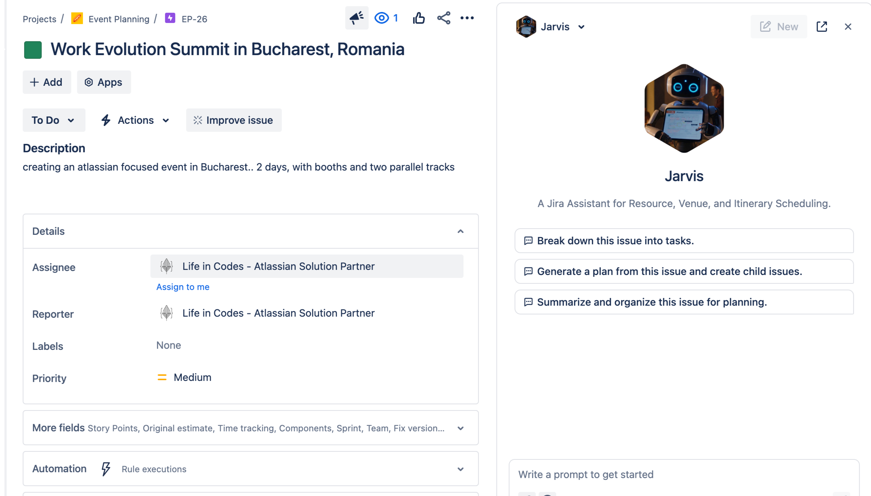This screenshot has width=871, height=496.
Task: Go to the Event Planning breadcrumb
Action: (118, 19)
